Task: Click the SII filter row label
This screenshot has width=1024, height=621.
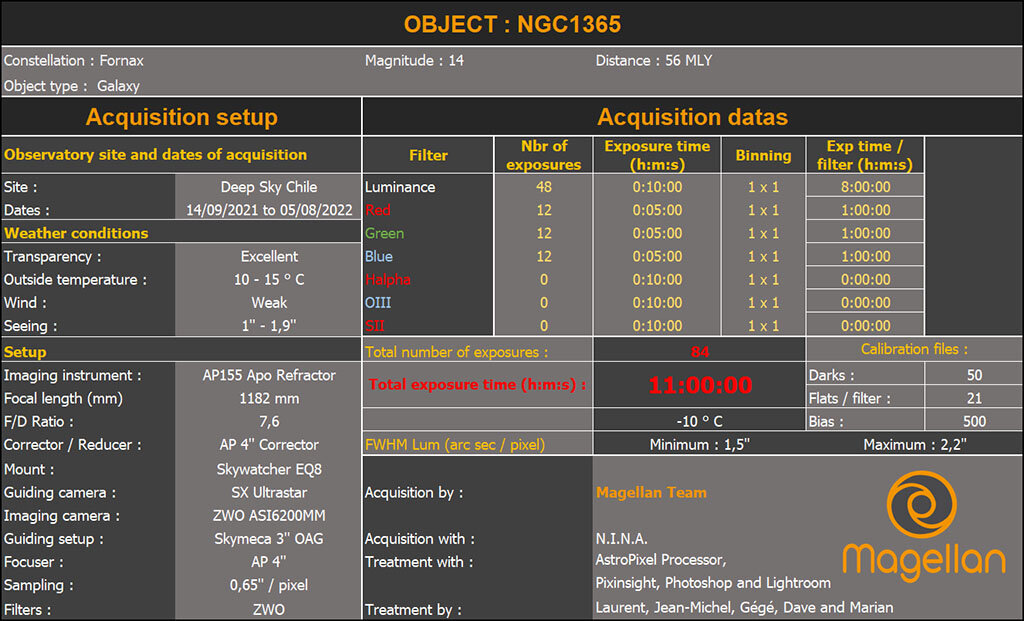Action: [374, 326]
